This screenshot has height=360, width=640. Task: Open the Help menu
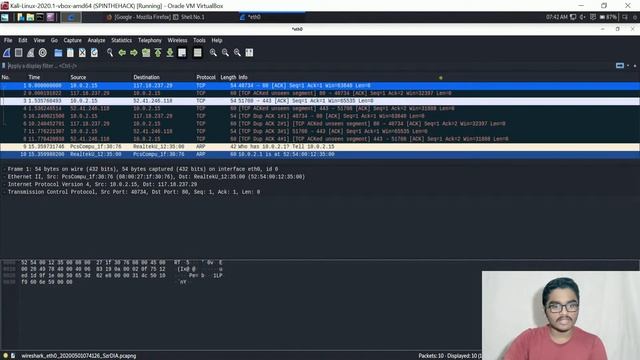click(217, 40)
